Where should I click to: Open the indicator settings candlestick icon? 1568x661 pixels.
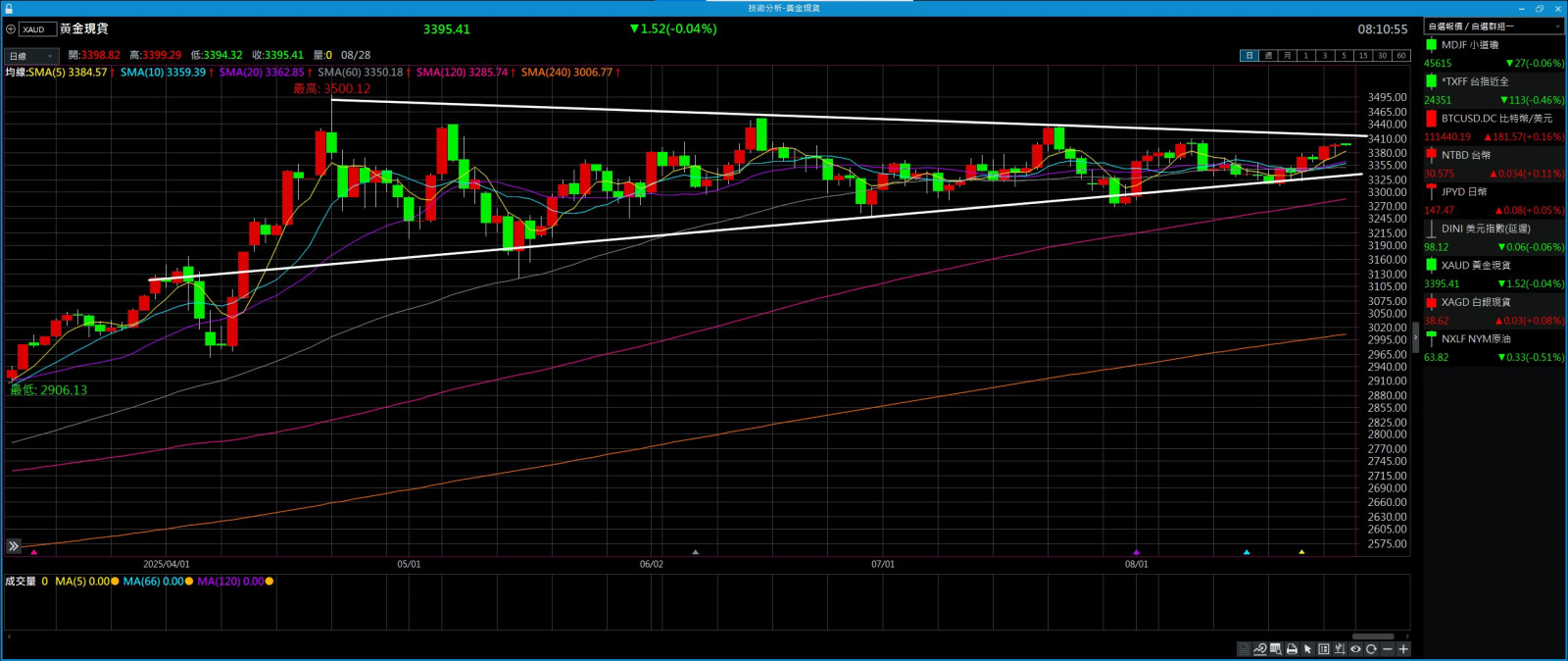point(1340,649)
